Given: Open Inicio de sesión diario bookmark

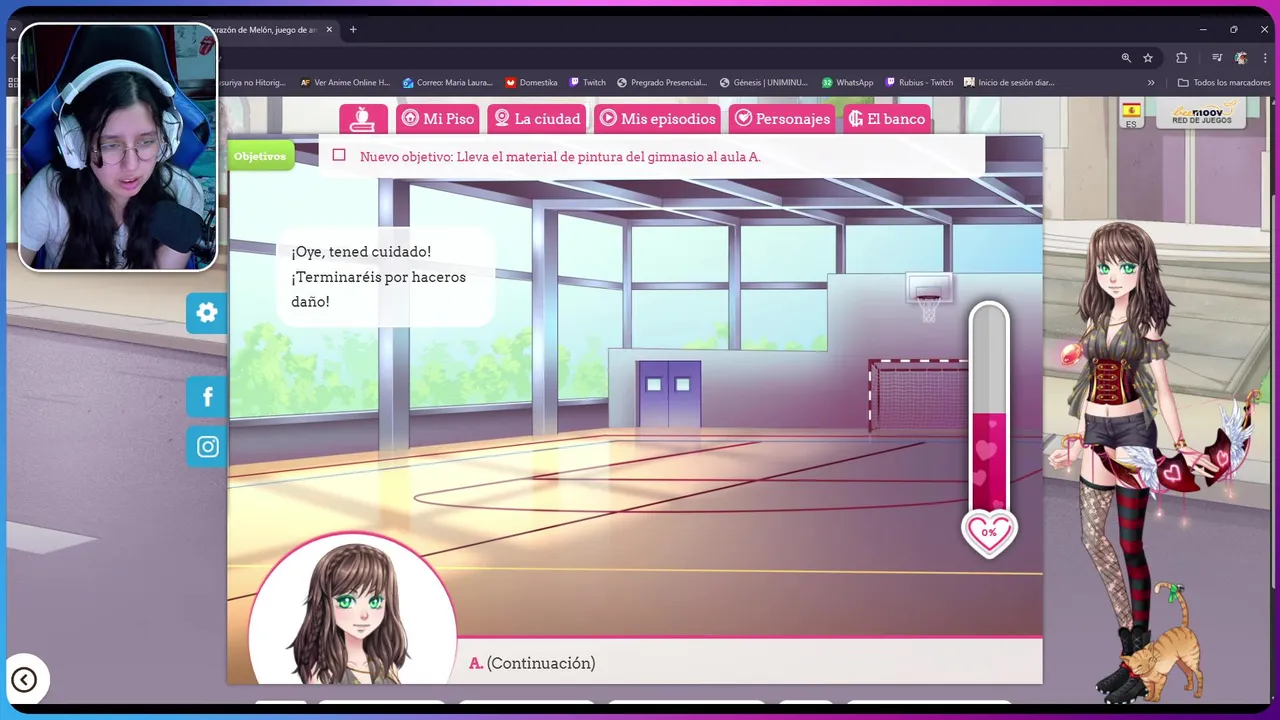Looking at the screenshot, I should [x=1009, y=83].
